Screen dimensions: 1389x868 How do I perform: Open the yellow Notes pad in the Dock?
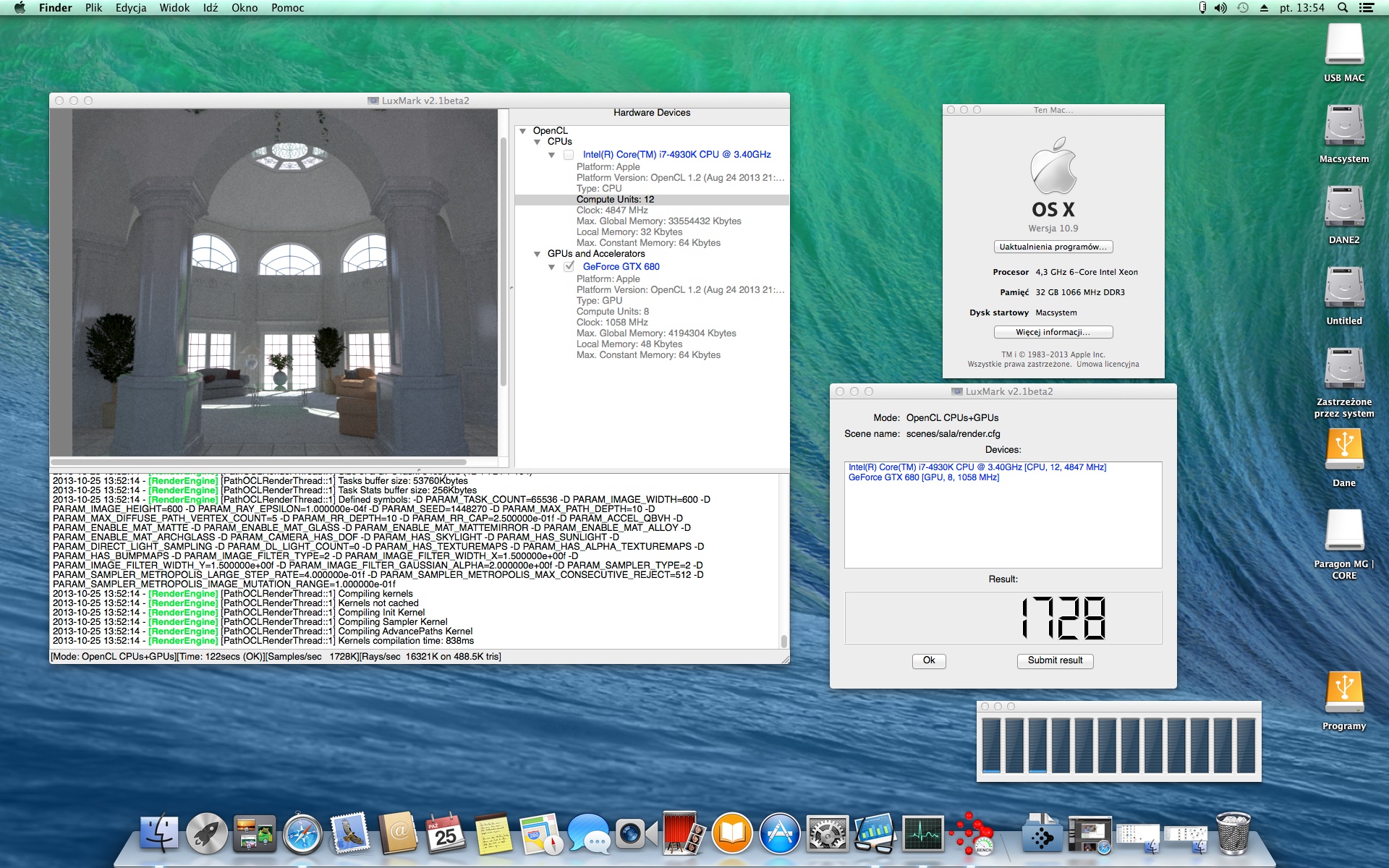(x=493, y=834)
